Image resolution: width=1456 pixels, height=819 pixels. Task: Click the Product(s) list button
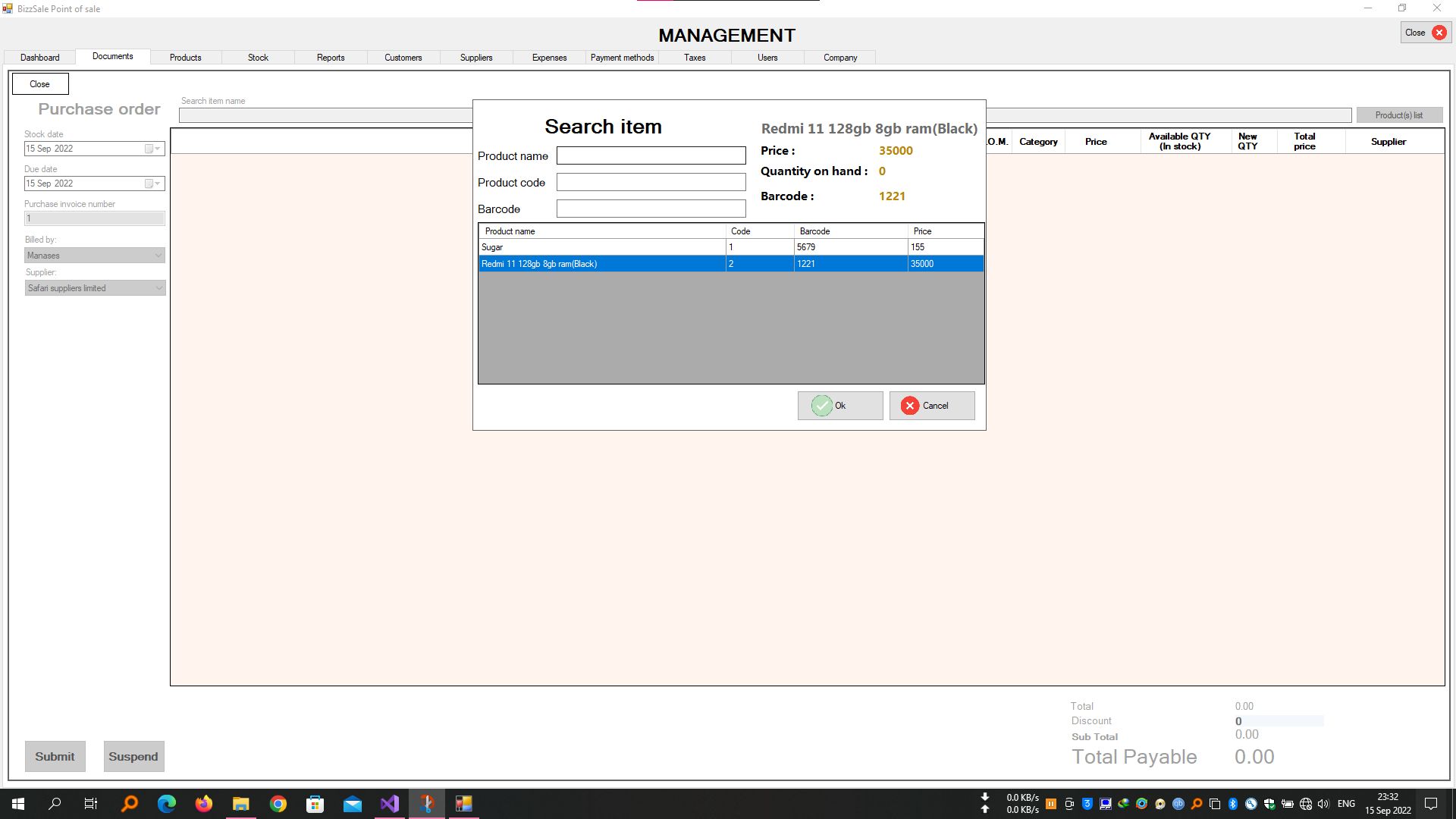click(x=1398, y=115)
